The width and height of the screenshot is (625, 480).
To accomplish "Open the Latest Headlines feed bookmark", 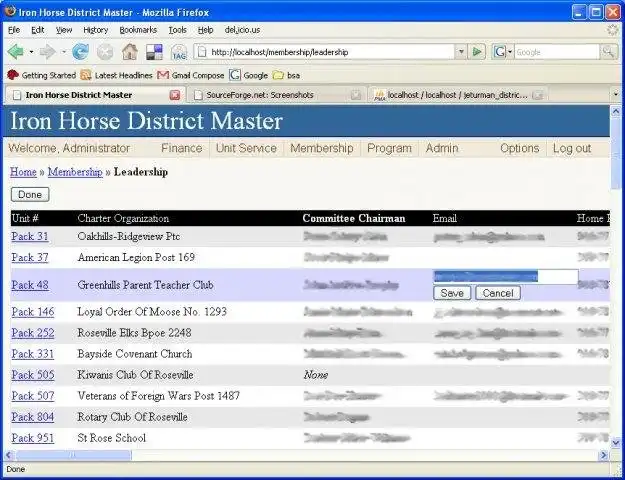I will tap(116, 75).
